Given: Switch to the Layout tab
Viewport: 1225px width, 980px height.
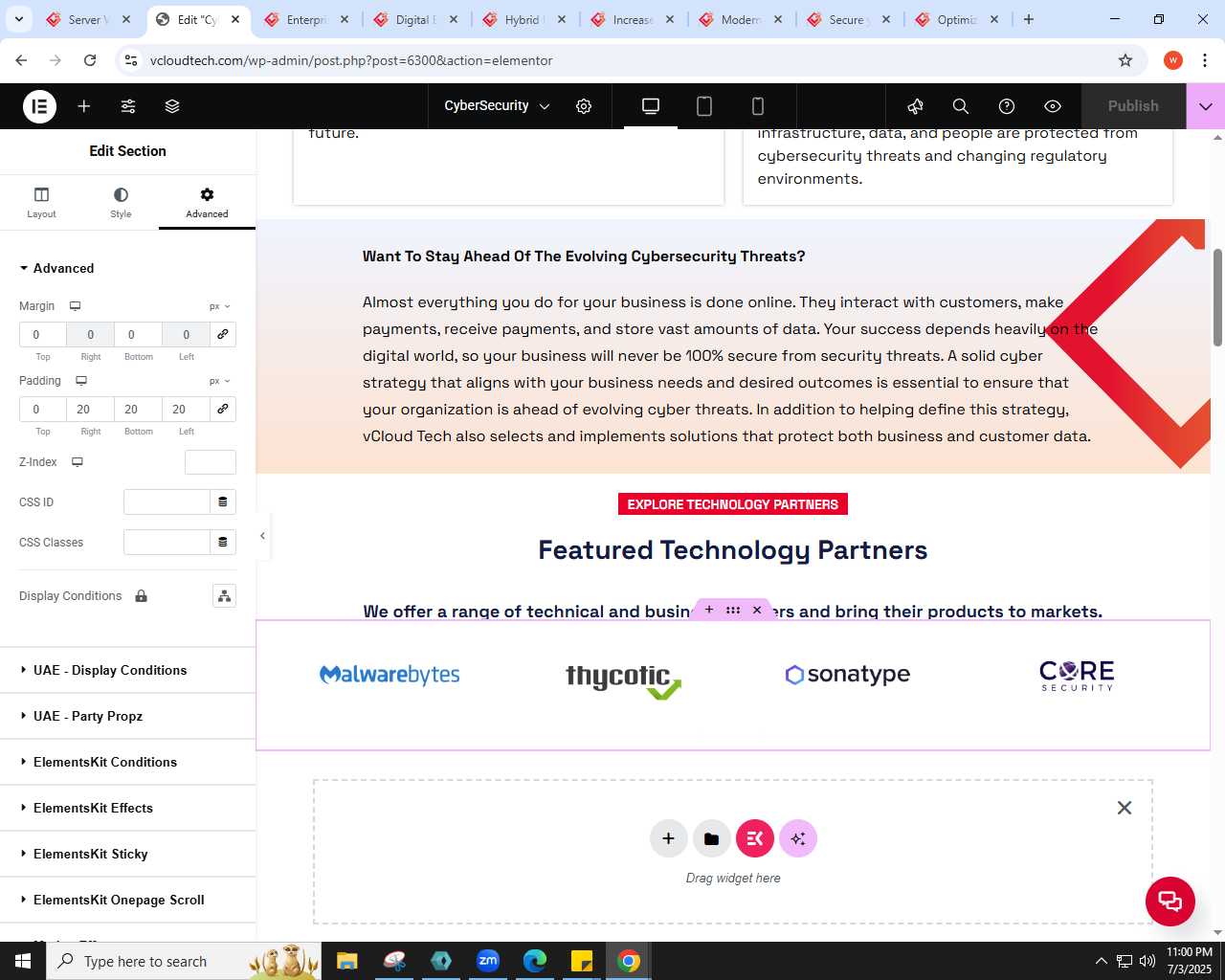Looking at the screenshot, I should (41, 202).
